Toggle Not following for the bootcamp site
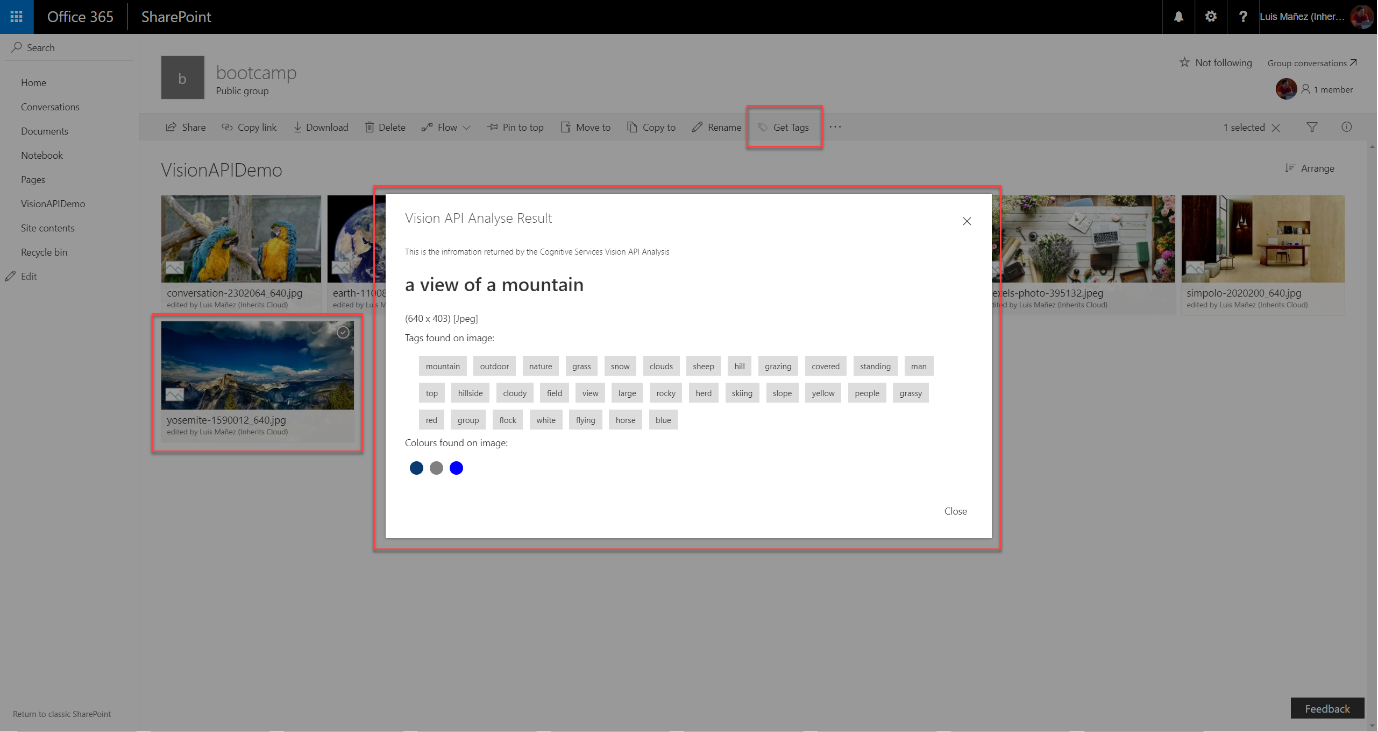 [x=1215, y=62]
